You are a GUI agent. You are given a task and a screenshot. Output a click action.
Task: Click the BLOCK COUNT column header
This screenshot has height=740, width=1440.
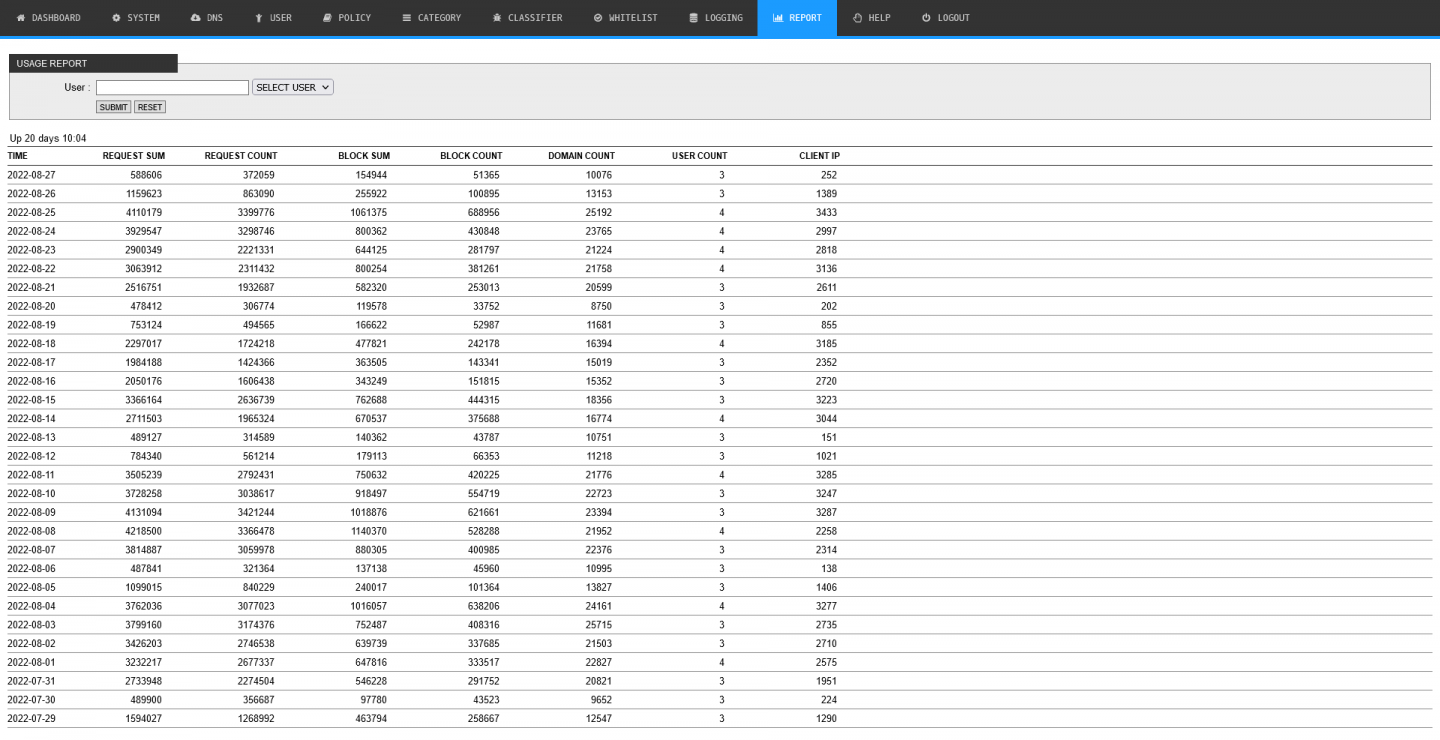point(471,156)
